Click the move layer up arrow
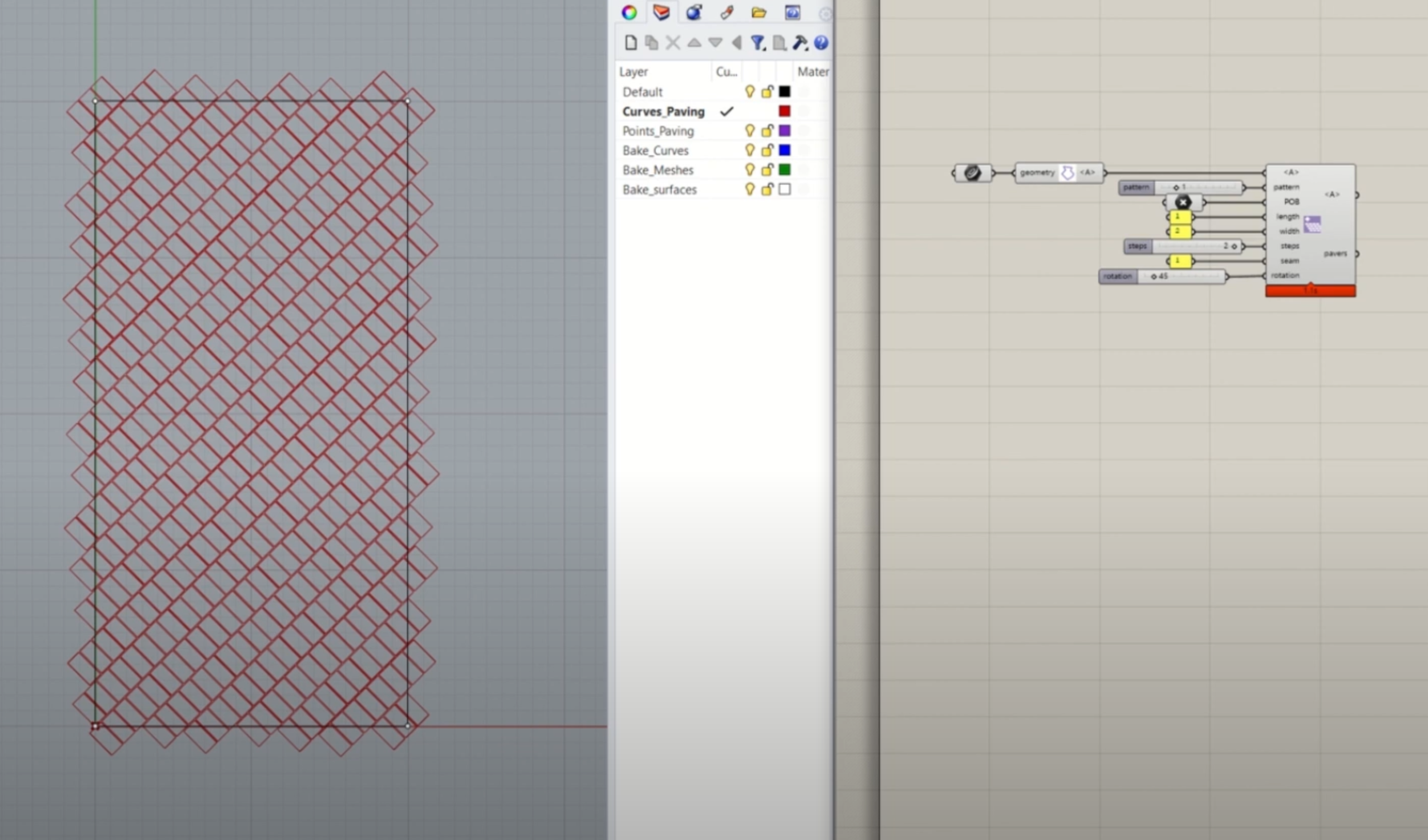This screenshot has height=840, width=1428. coord(694,43)
